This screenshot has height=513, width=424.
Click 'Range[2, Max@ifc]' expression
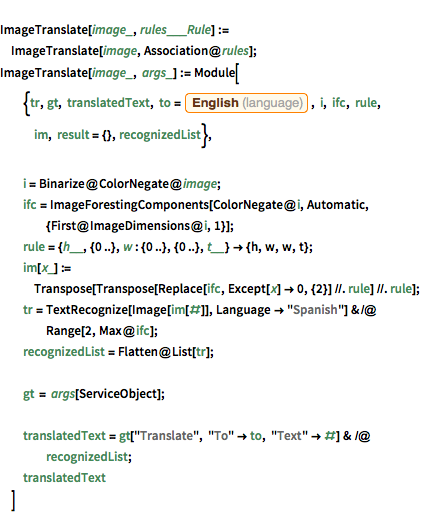100,331
